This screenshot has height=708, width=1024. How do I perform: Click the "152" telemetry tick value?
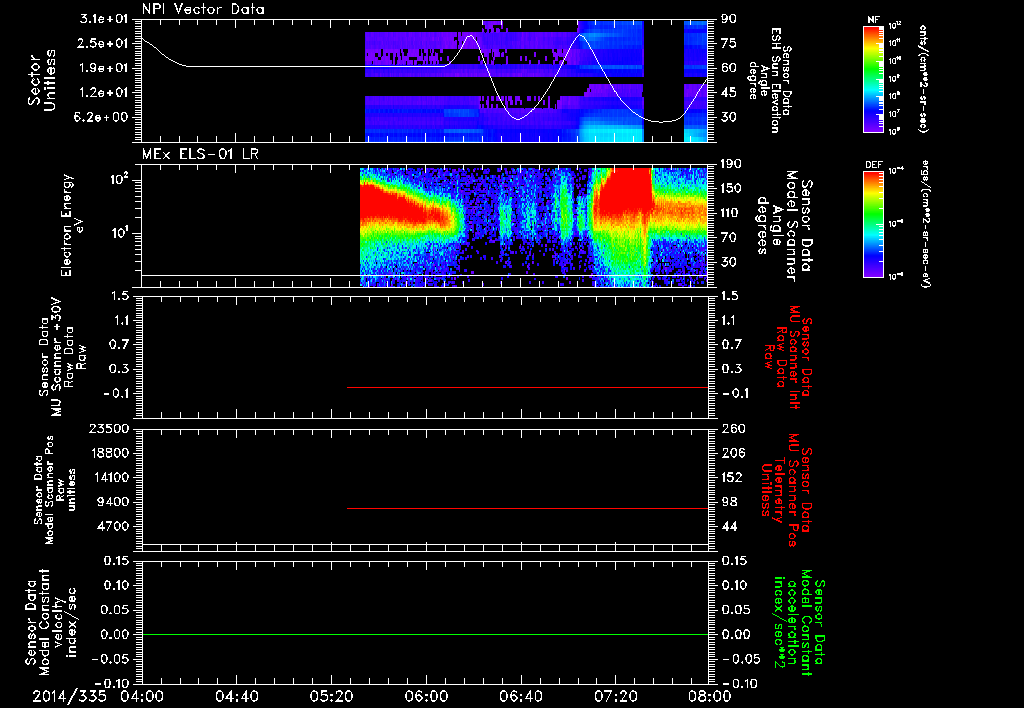coord(733,477)
